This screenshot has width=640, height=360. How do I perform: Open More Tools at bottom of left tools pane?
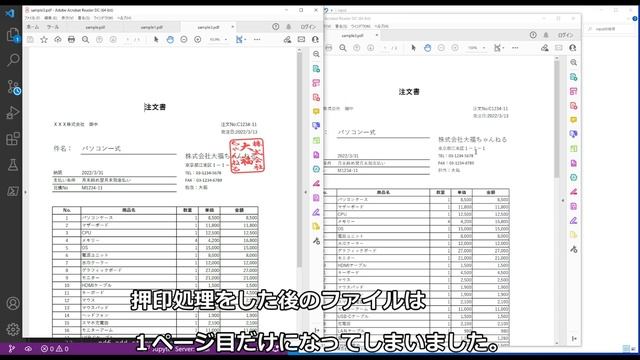(x=316, y=241)
